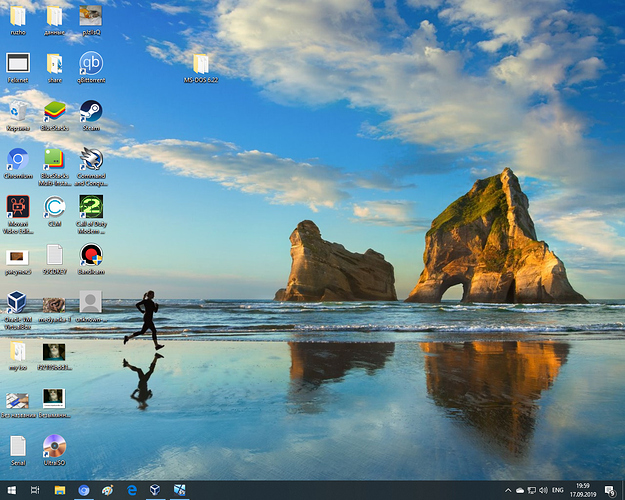This screenshot has width=625, height=500.
Task: Select the first folder at desktop top-left
Action: [18, 20]
